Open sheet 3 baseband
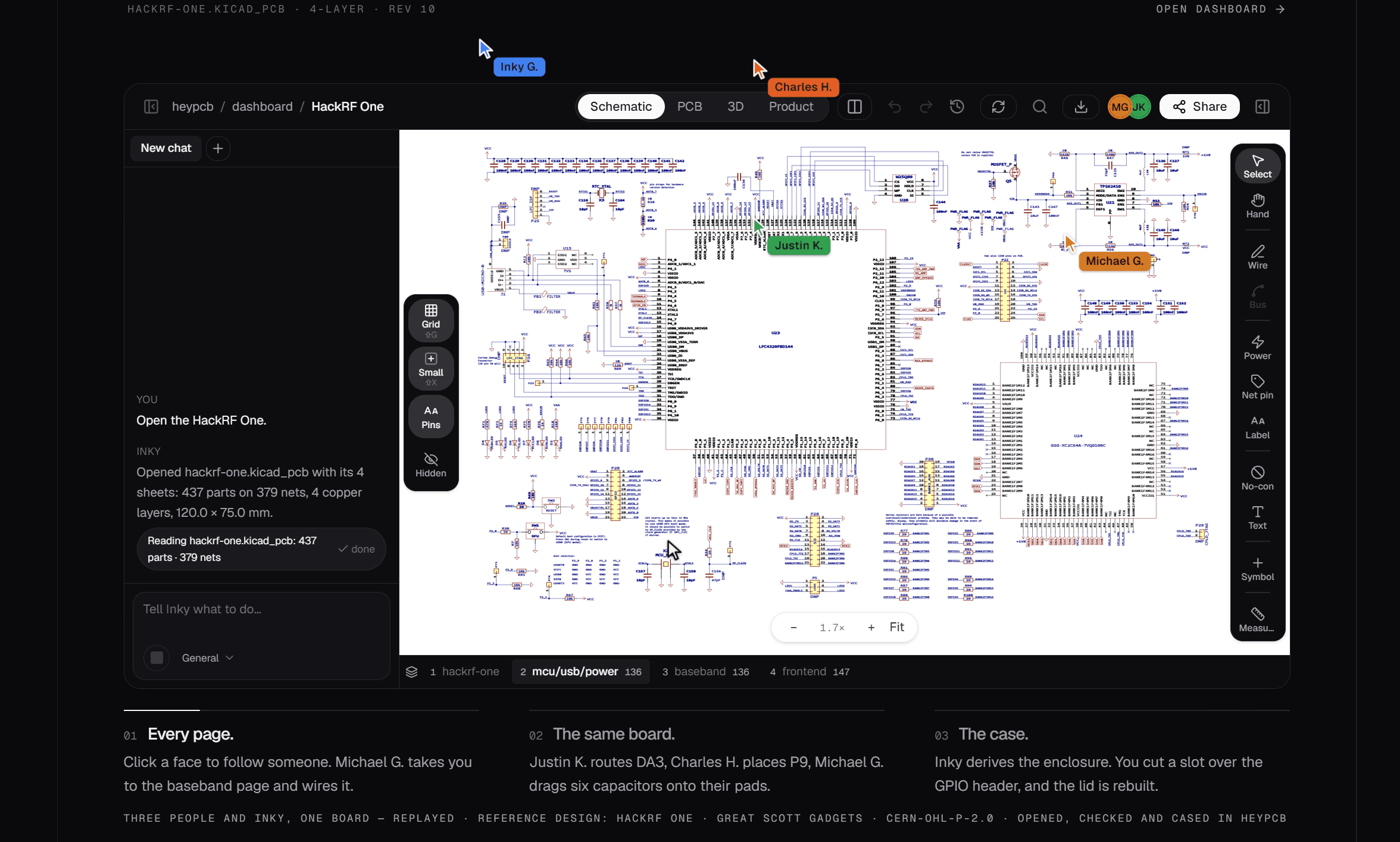Viewport: 1400px width, 842px height. tap(705, 671)
